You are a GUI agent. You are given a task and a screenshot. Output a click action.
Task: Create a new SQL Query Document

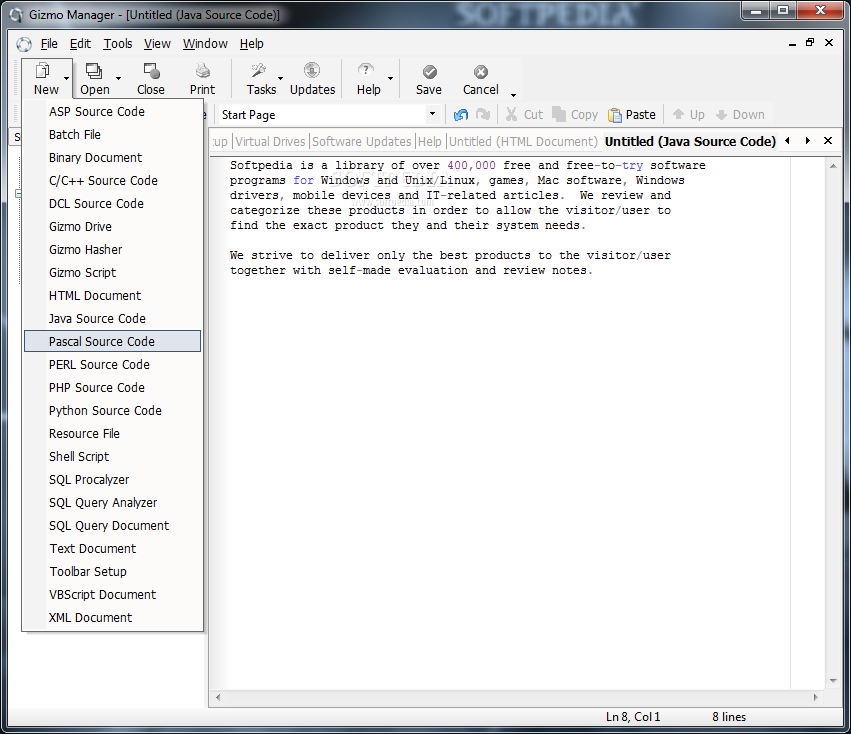tap(112, 526)
